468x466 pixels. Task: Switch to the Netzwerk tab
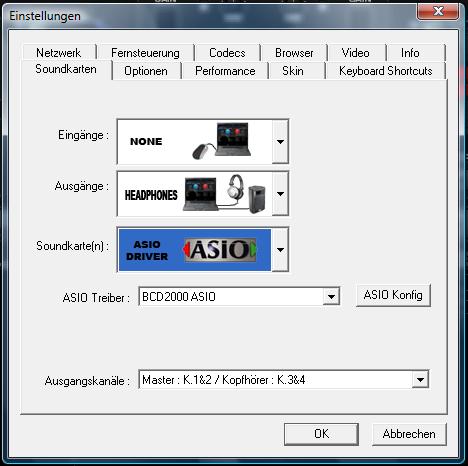tap(59, 53)
